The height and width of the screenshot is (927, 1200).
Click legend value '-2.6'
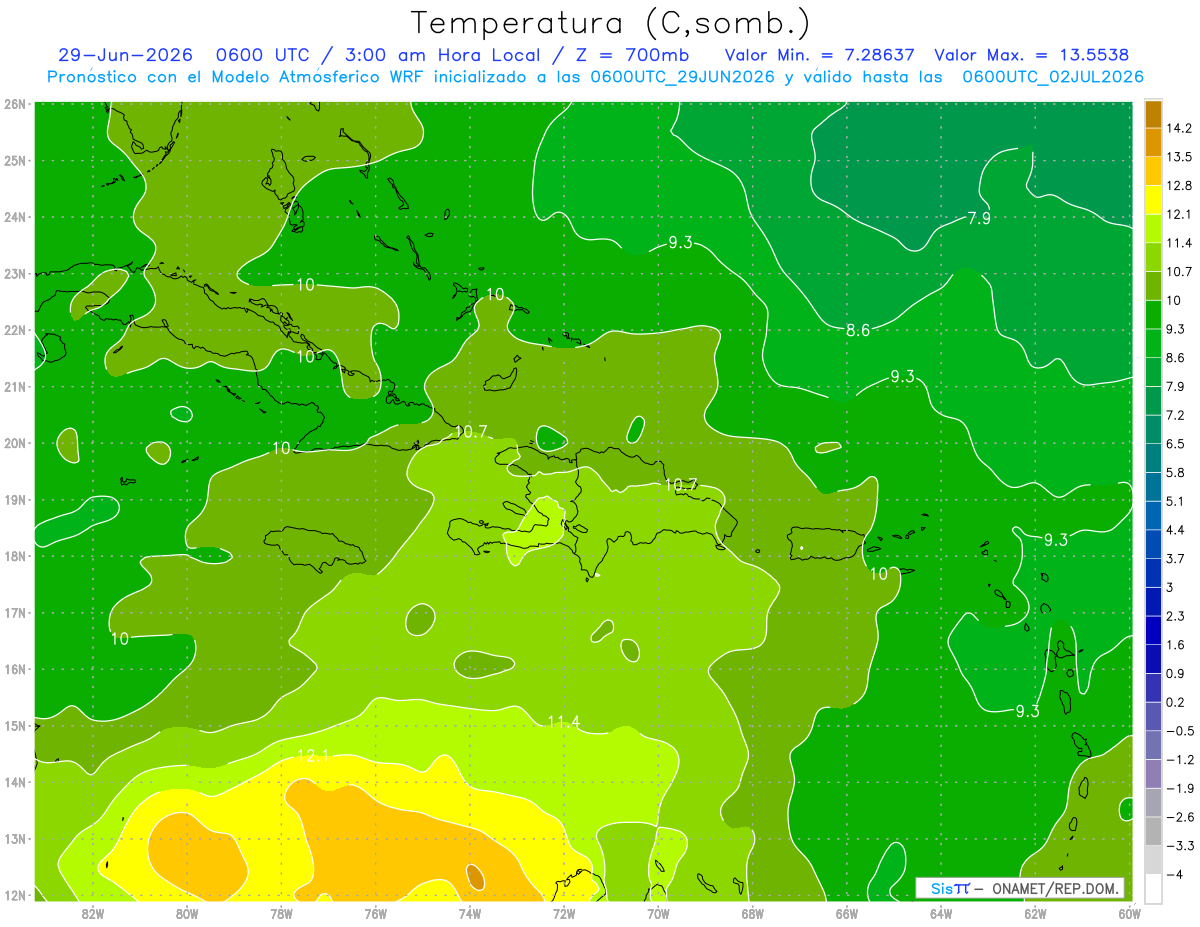coord(1179,817)
